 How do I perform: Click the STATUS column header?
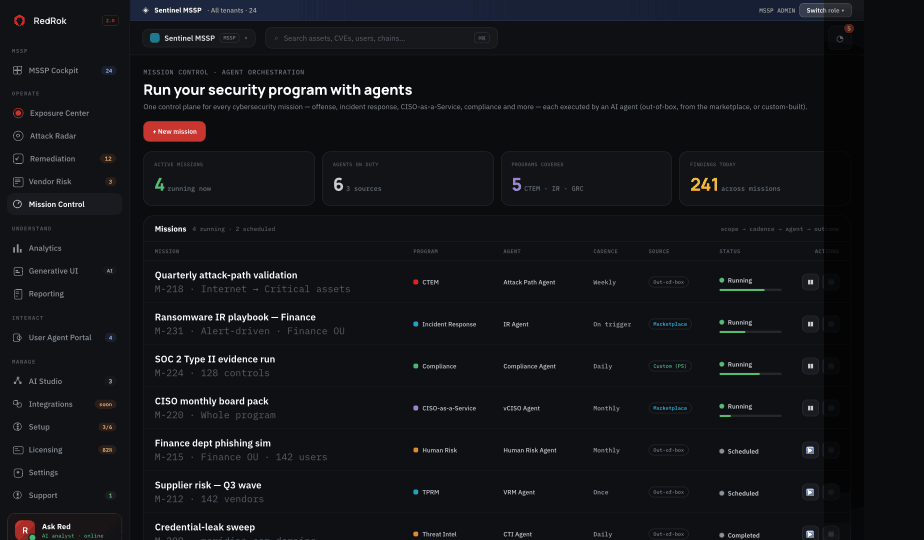click(730, 251)
